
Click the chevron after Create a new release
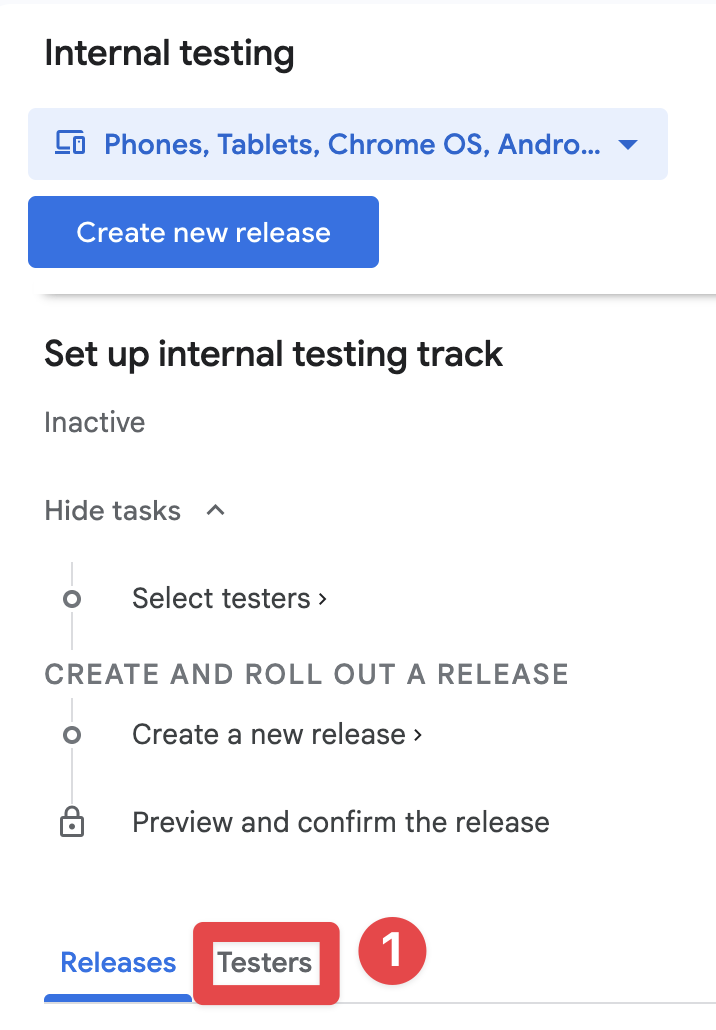pyautogui.click(x=417, y=734)
